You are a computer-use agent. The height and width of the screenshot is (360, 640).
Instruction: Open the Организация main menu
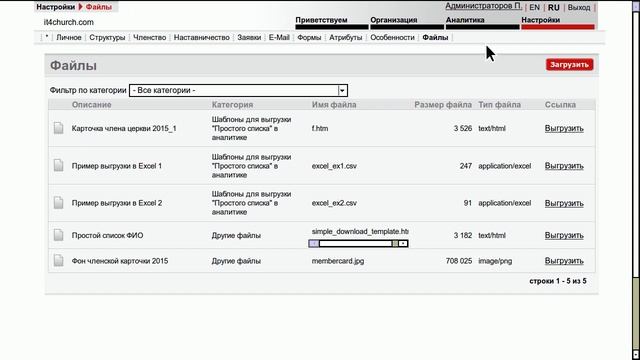[407, 22]
